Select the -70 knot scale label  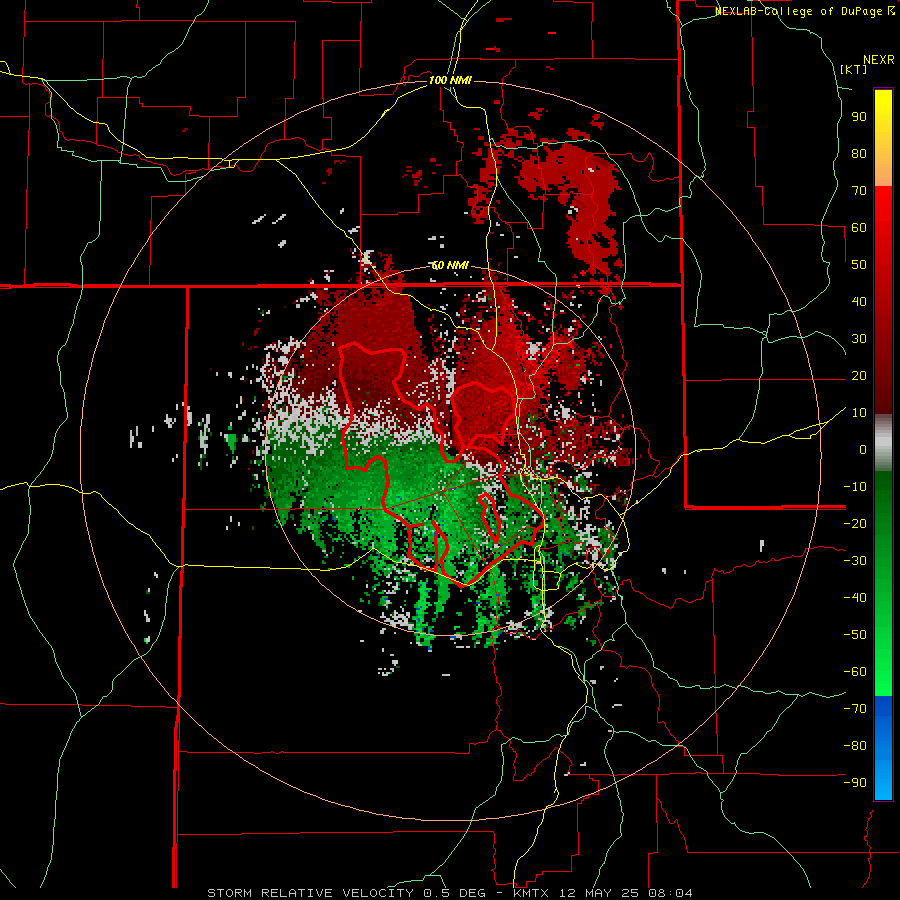(855, 709)
